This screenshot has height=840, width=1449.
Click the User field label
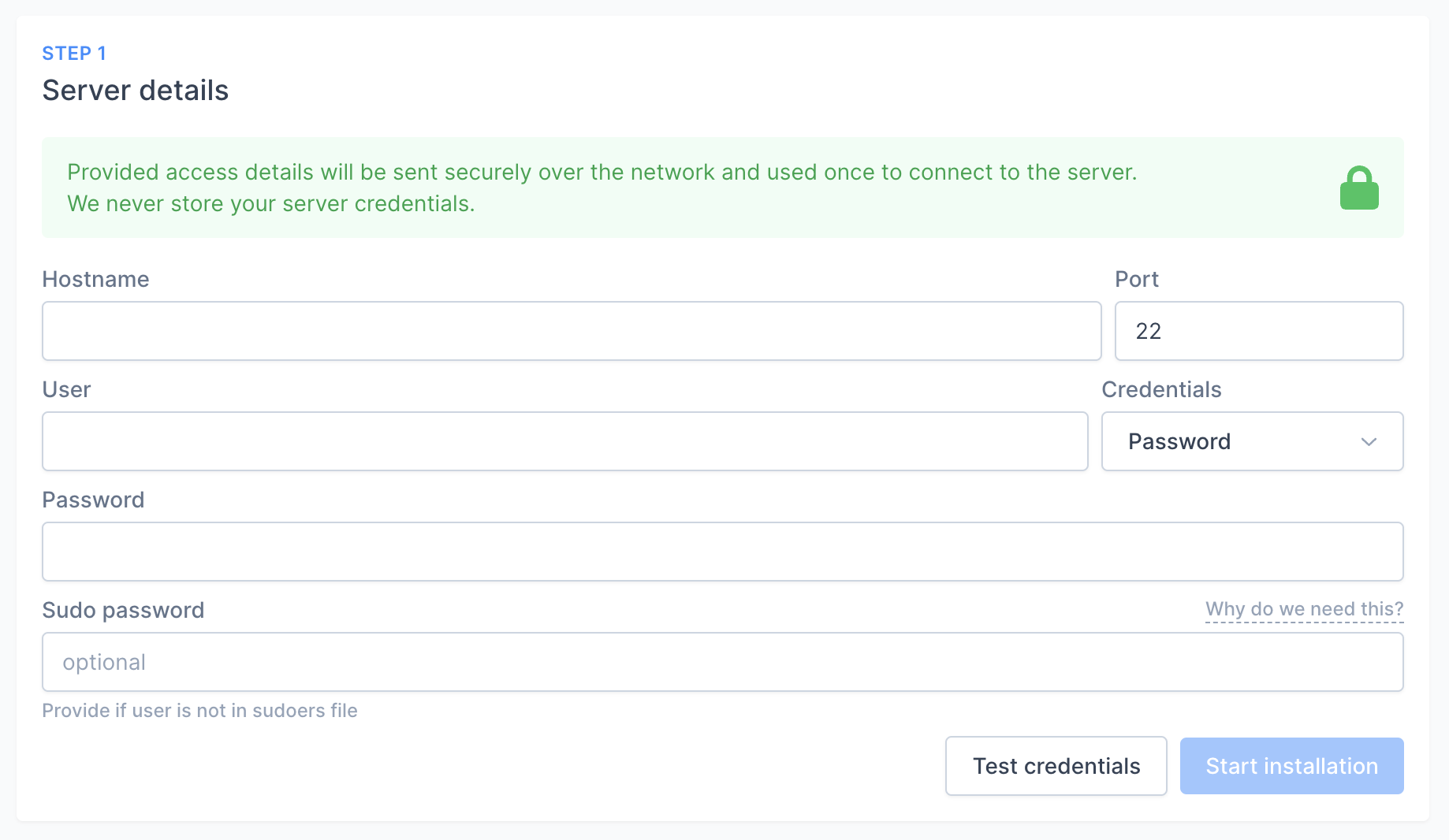point(66,389)
